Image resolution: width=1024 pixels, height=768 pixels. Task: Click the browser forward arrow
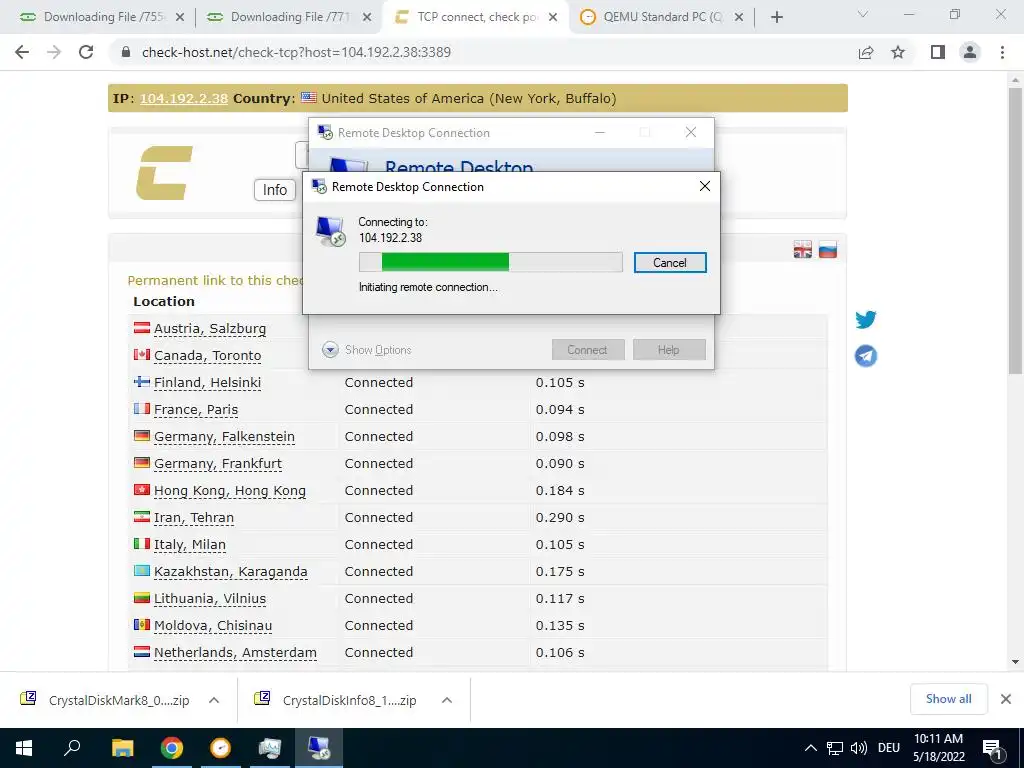click(x=54, y=52)
